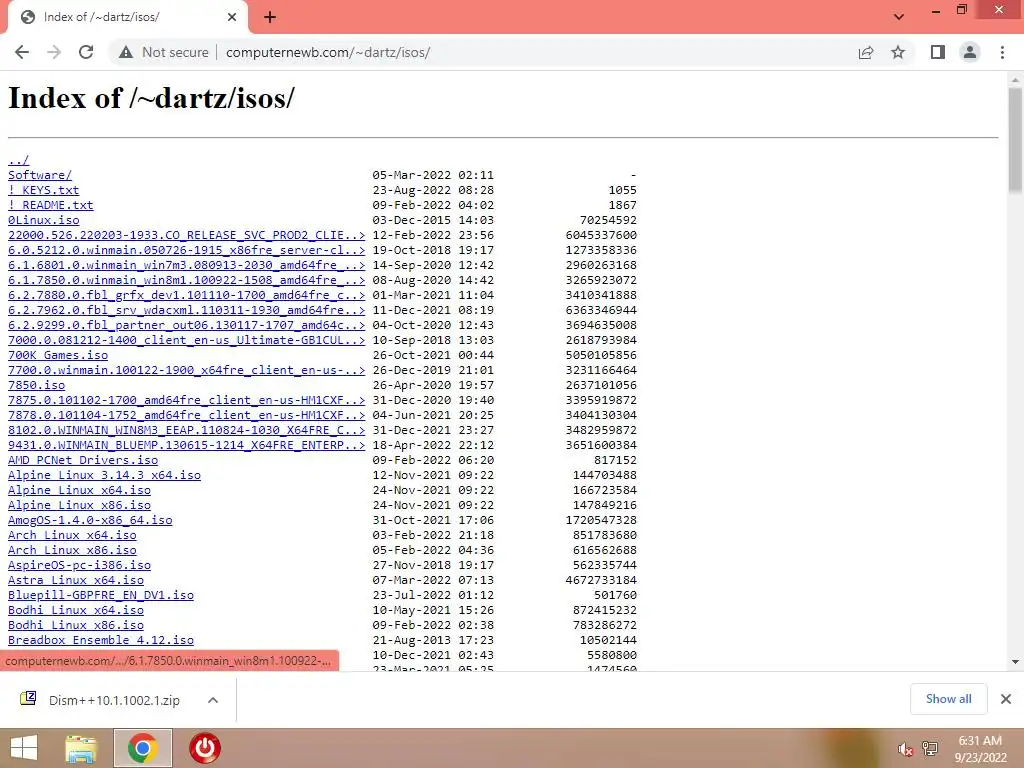Image resolution: width=1024 pixels, height=768 pixels.
Task: Download Breadbox_Ensemble_4.12.iso
Action: [x=101, y=641]
